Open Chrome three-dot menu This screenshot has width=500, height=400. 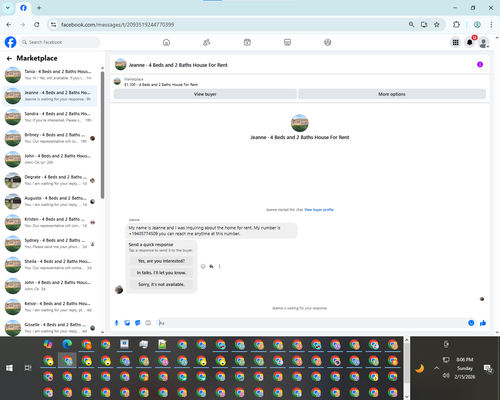coord(491,25)
